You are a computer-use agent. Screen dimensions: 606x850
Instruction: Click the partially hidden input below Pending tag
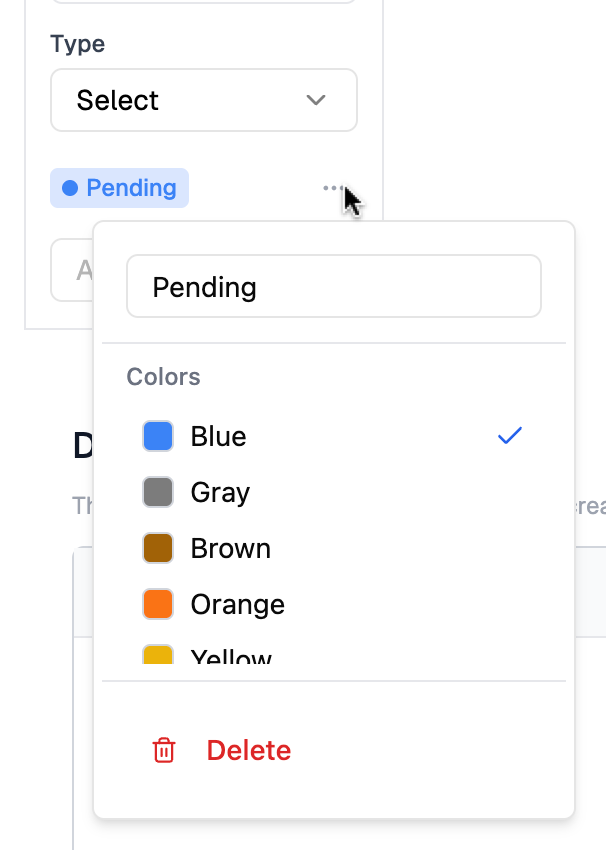click(70, 270)
